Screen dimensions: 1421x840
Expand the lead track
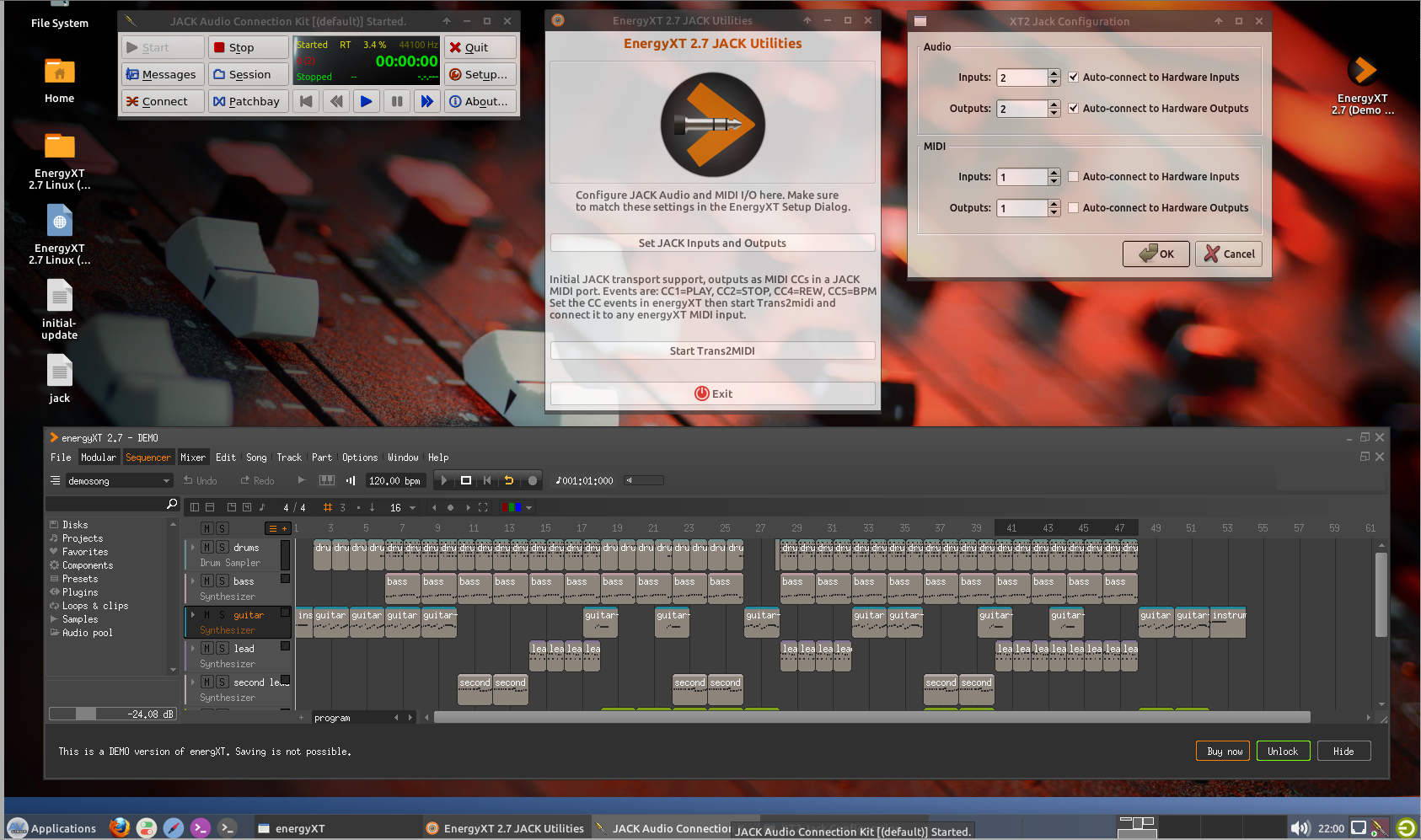pyautogui.click(x=193, y=649)
